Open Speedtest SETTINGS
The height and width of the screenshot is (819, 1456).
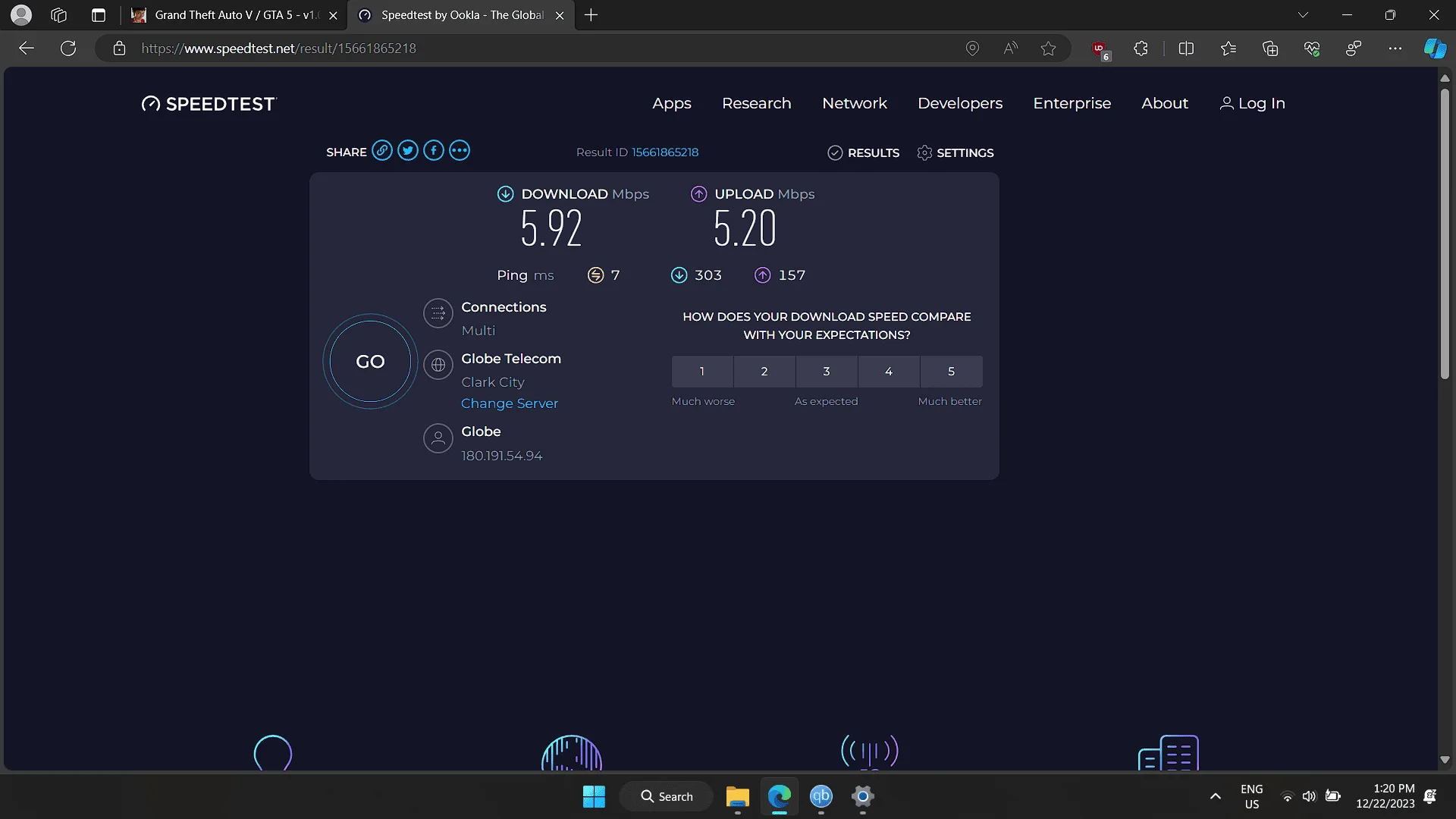click(x=955, y=153)
